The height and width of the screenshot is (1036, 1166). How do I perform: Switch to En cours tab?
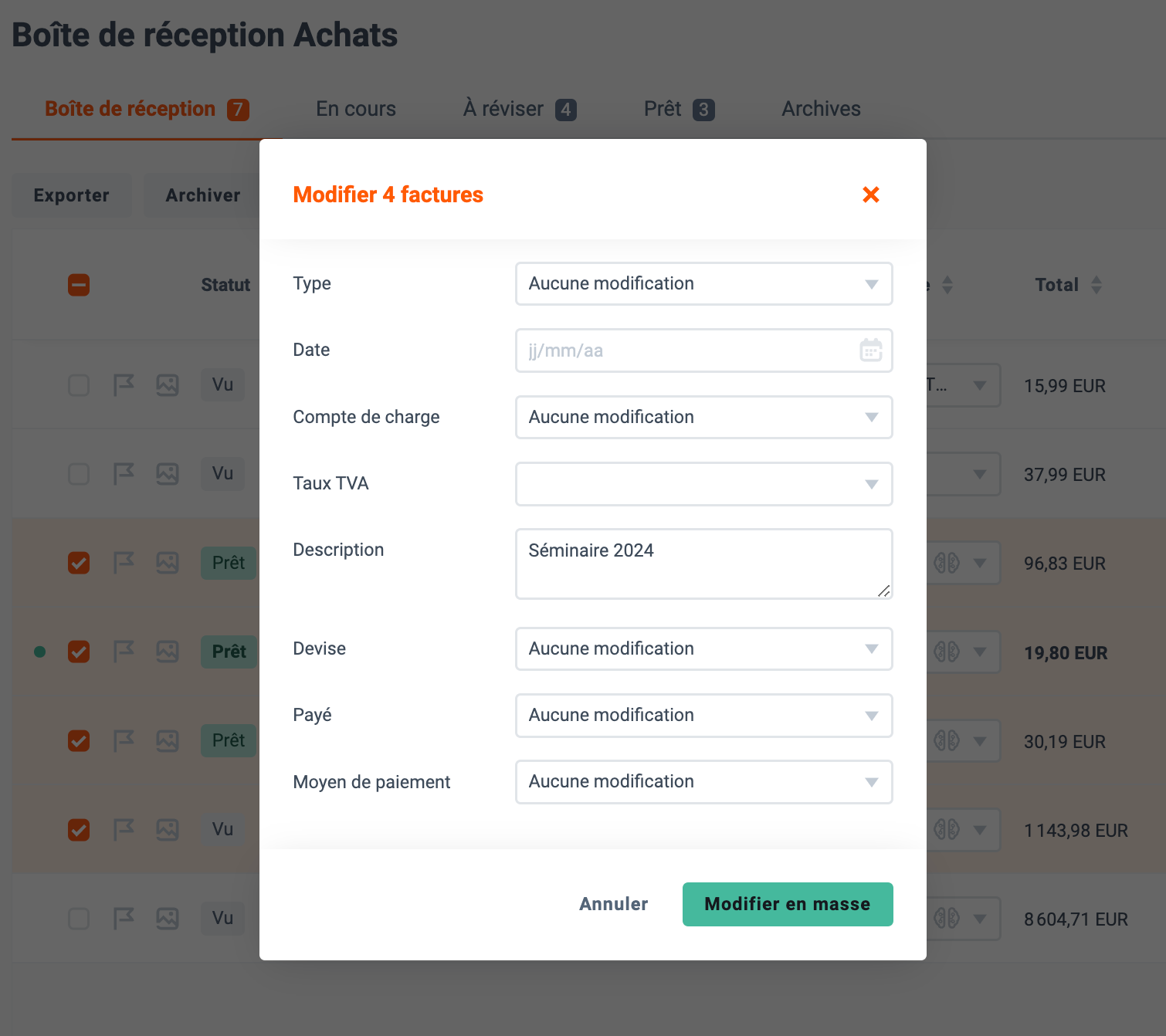[356, 109]
